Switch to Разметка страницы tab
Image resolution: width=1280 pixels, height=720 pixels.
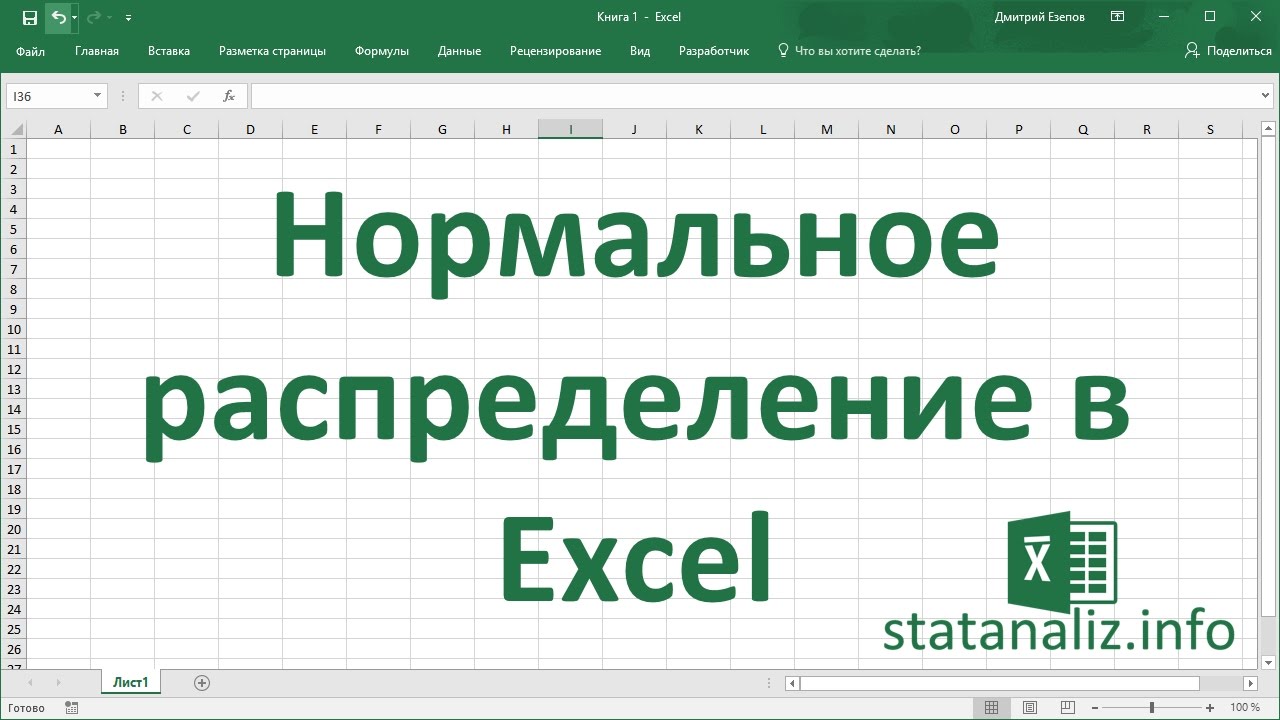[272, 51]
